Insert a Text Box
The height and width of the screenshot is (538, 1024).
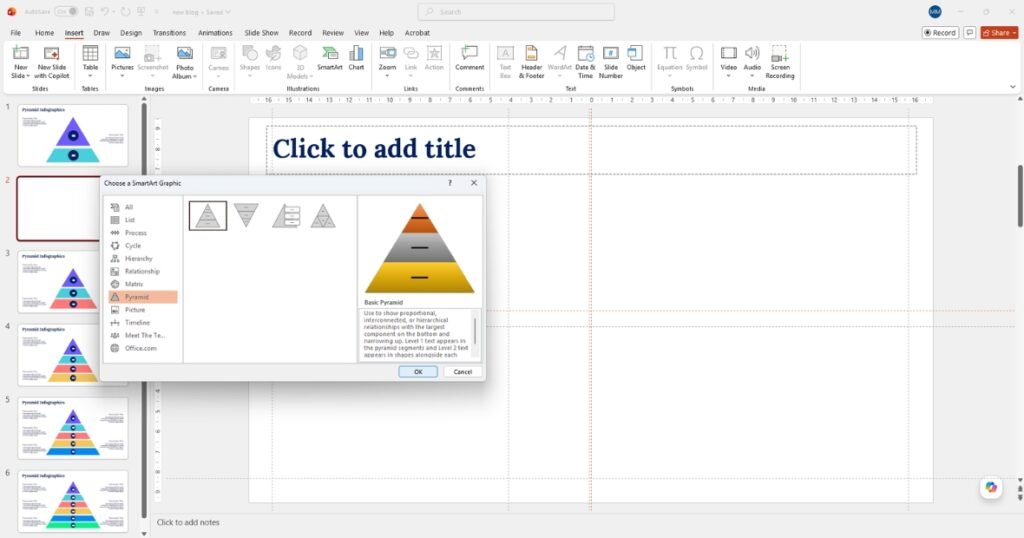(x=505, y=61)
